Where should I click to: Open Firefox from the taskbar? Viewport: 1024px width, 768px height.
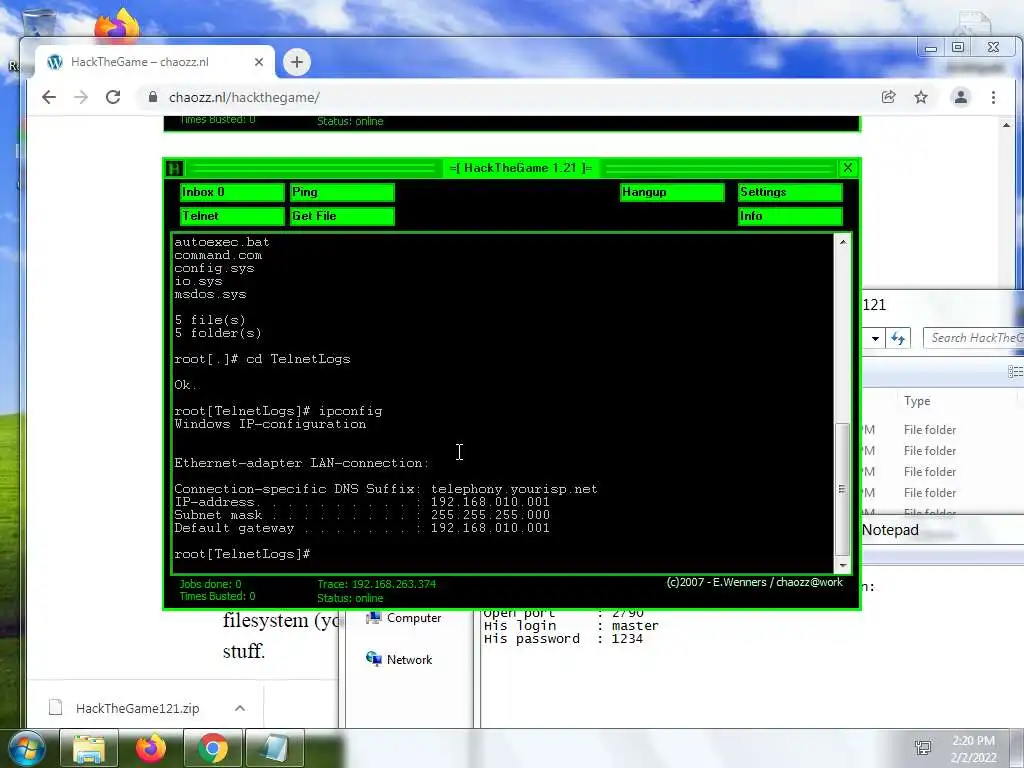pyautogui.click(x=151, y=748)
